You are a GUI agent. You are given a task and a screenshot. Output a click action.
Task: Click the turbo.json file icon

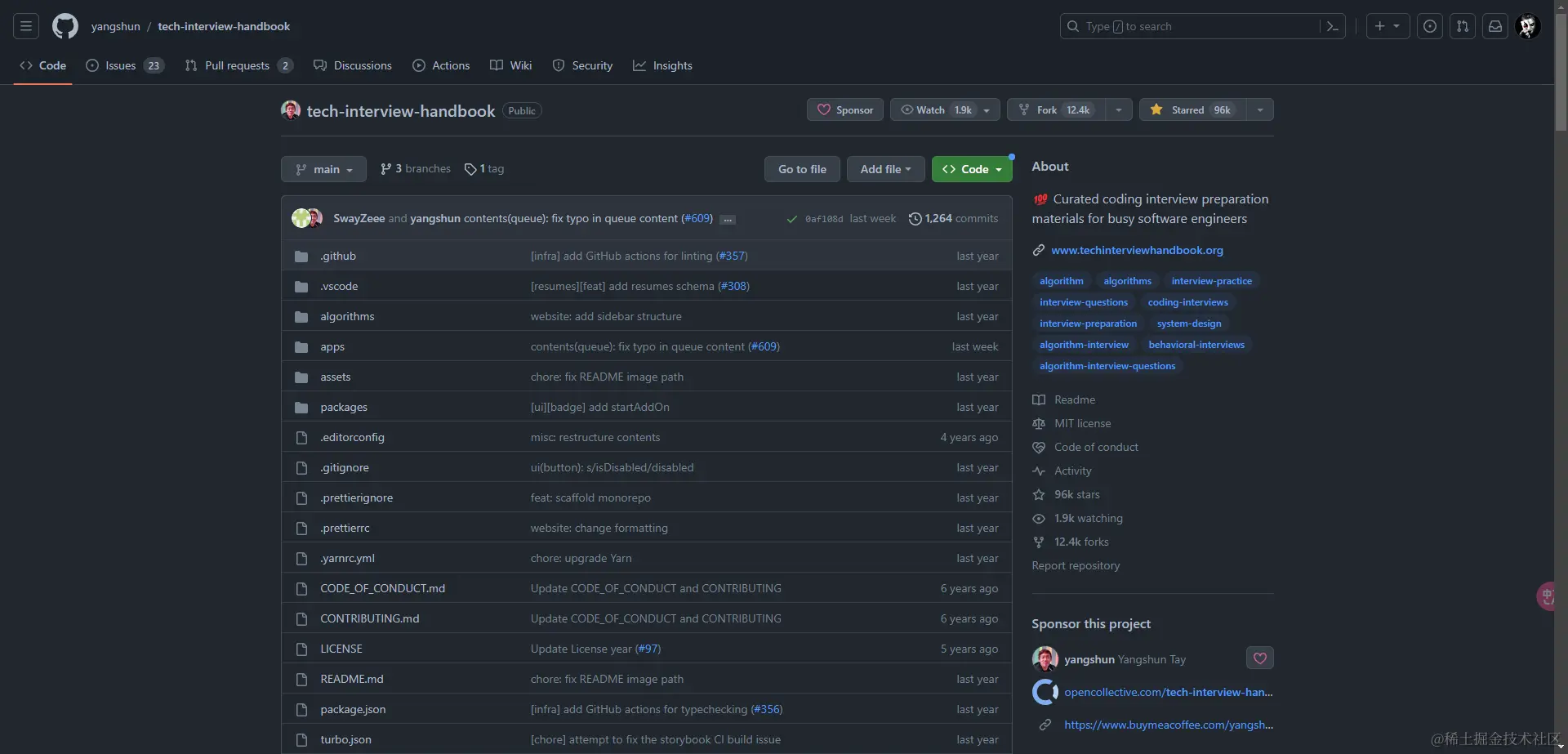click(x=301, y=740)
